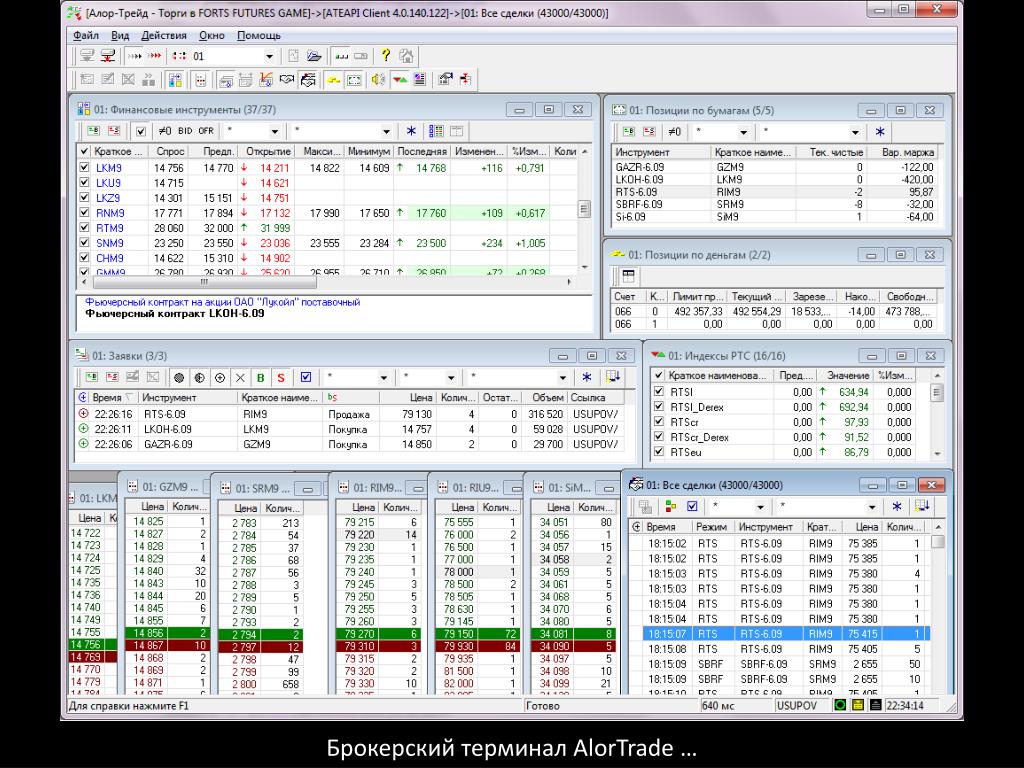Select red ask row 79 310 in RIM9 order book
The width and height of the screenshot is (1024, 768).
(379, 646)
